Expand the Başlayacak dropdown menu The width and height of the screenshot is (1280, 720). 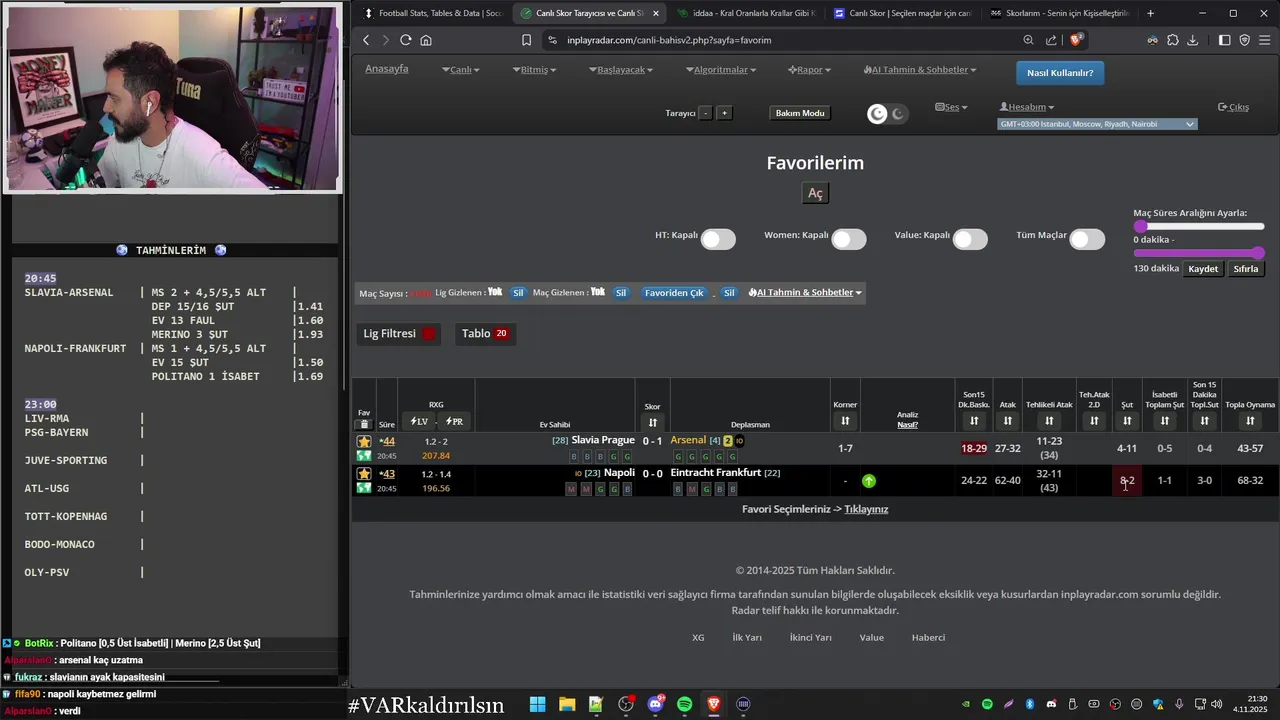[x=621, y=70]
